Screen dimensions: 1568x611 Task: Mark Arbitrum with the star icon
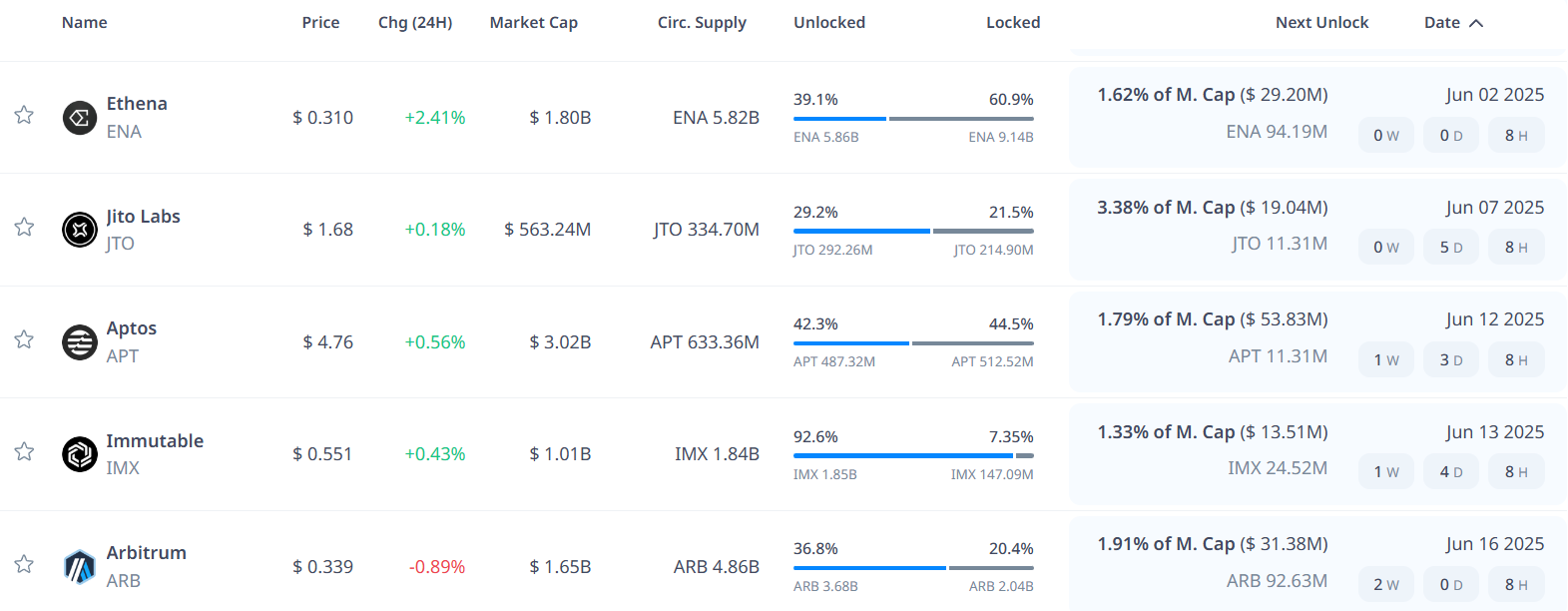(24, 564)
